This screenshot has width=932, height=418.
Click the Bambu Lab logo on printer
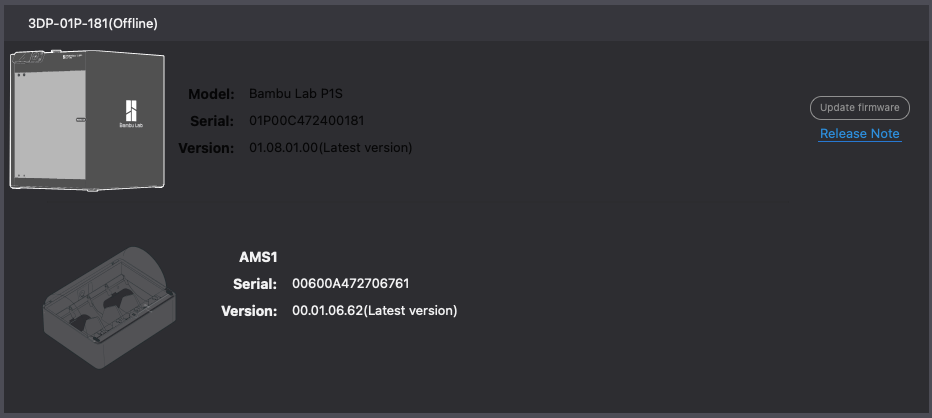131,115
